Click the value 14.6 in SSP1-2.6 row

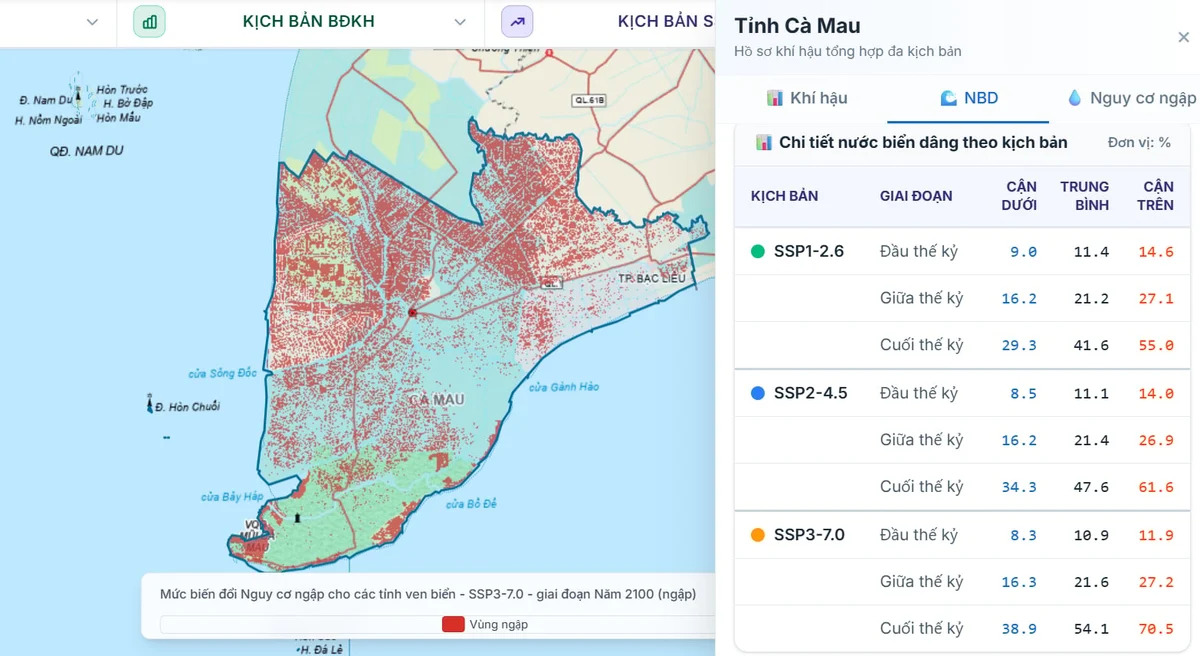pos(1155,252)
